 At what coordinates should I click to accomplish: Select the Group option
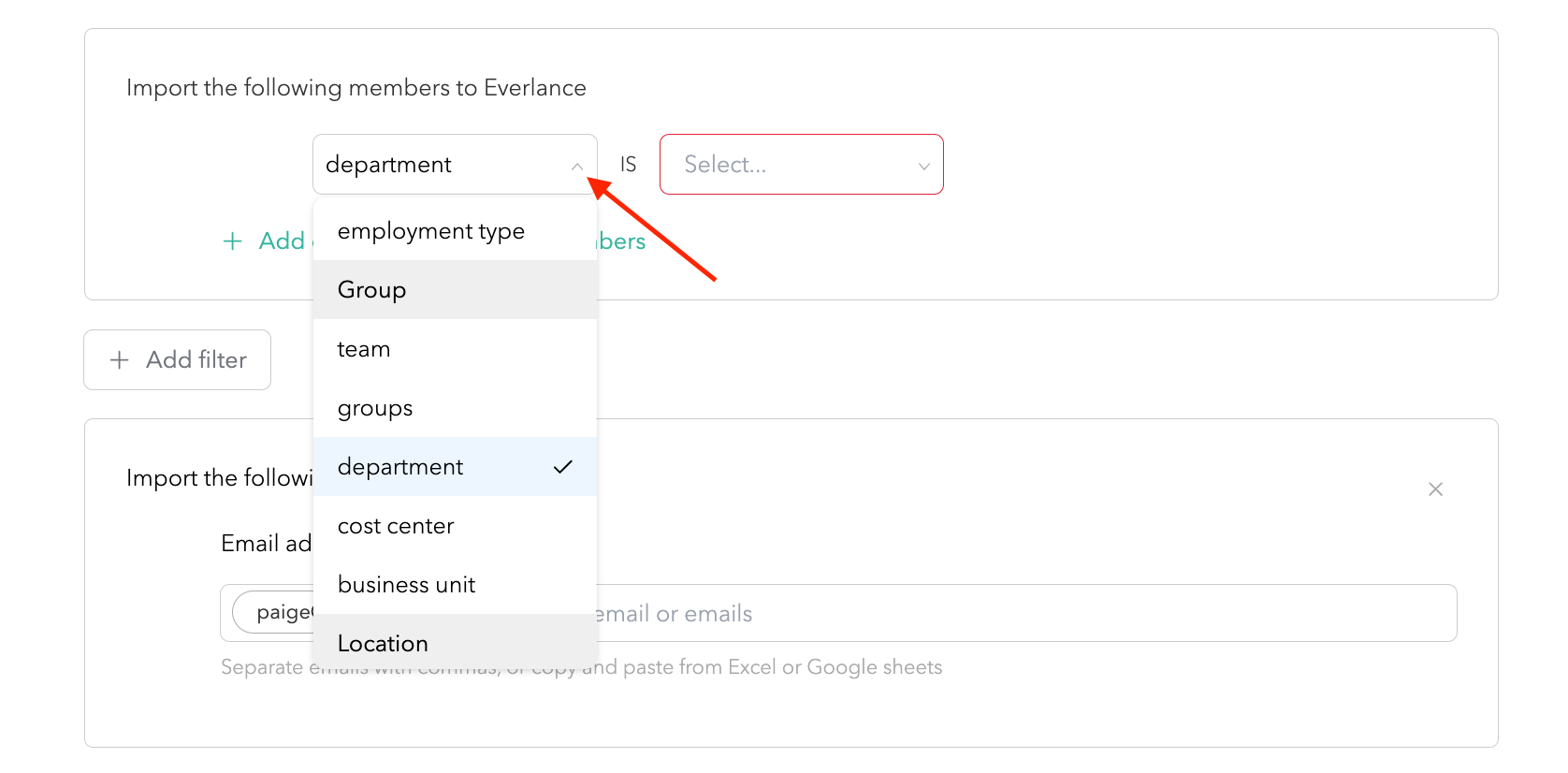(x=455, y=290)
